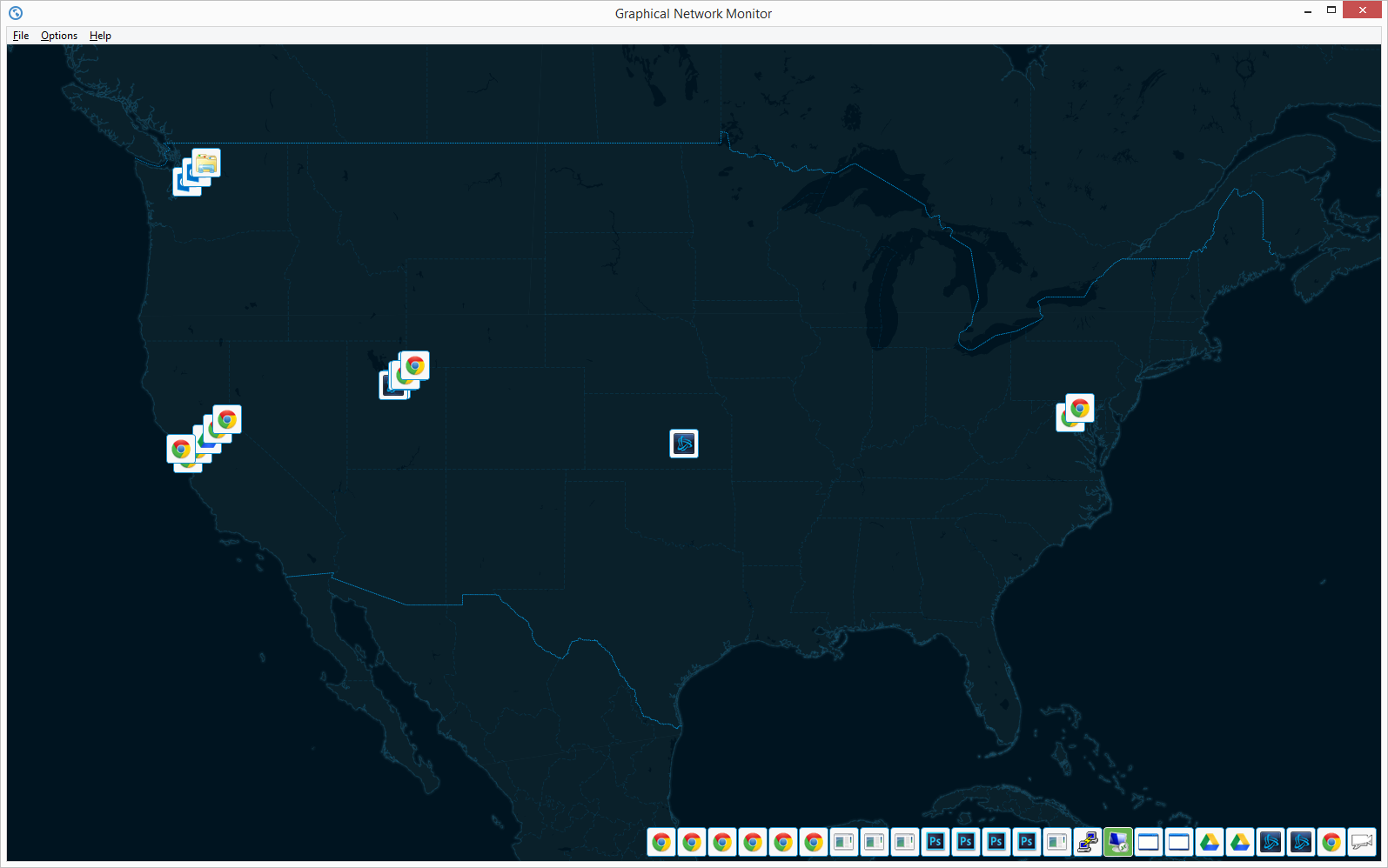The width and height of the screenshot is (1388, 868).
Task: Select the front-left Chrome icon on the California coast
Action: coord(181,449)
